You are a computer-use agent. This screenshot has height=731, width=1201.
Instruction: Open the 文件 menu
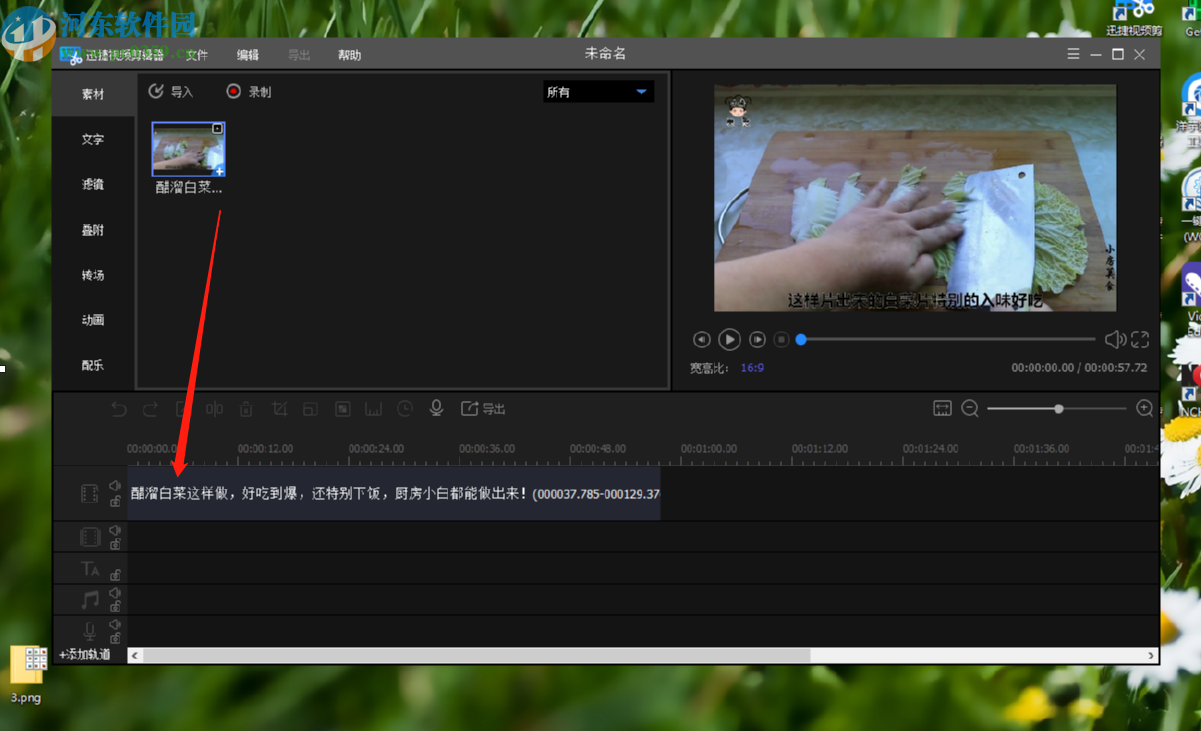click(197, 55)
